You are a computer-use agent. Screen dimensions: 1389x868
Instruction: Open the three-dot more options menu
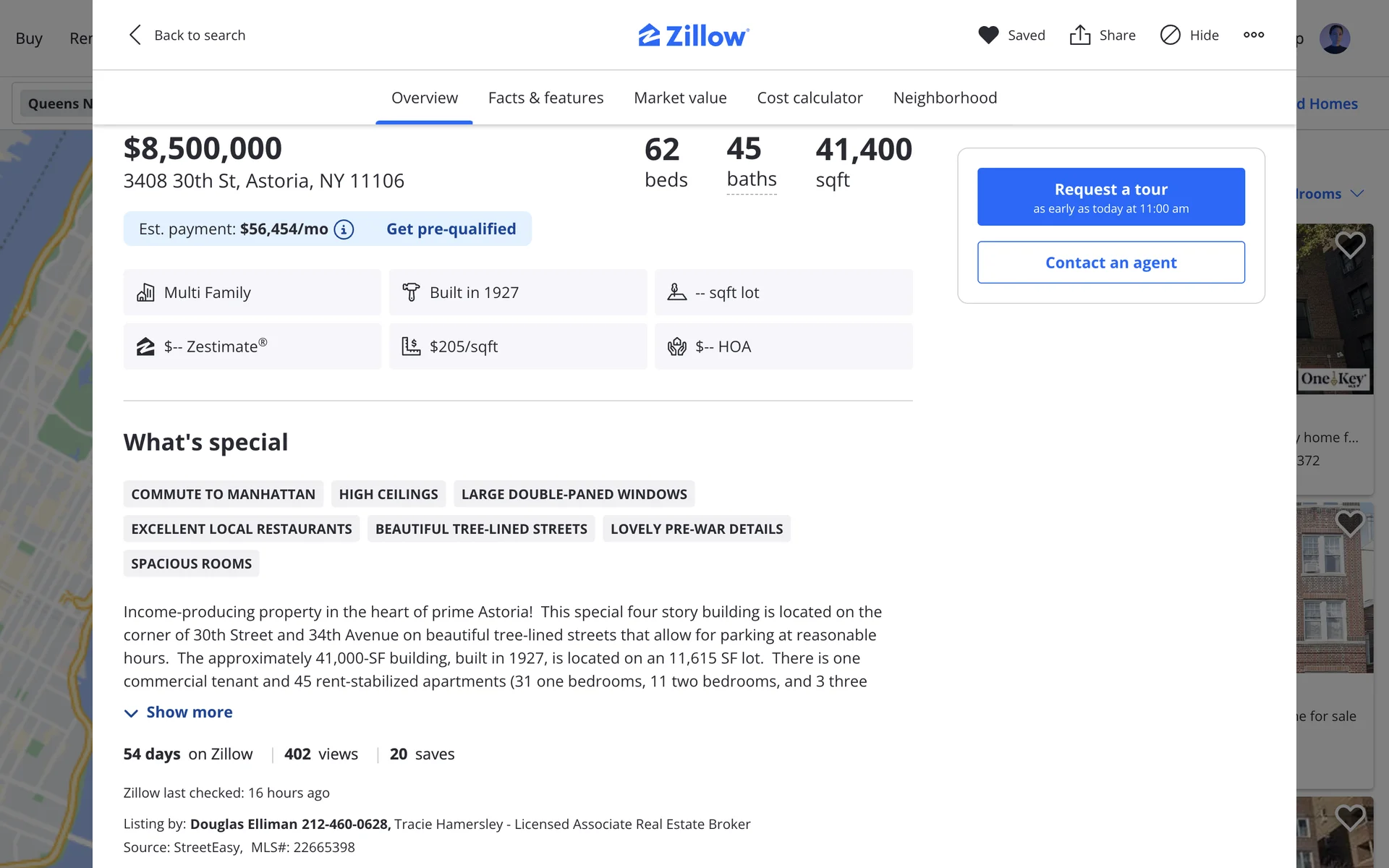pyautogui.click(x=1254, y=35)
